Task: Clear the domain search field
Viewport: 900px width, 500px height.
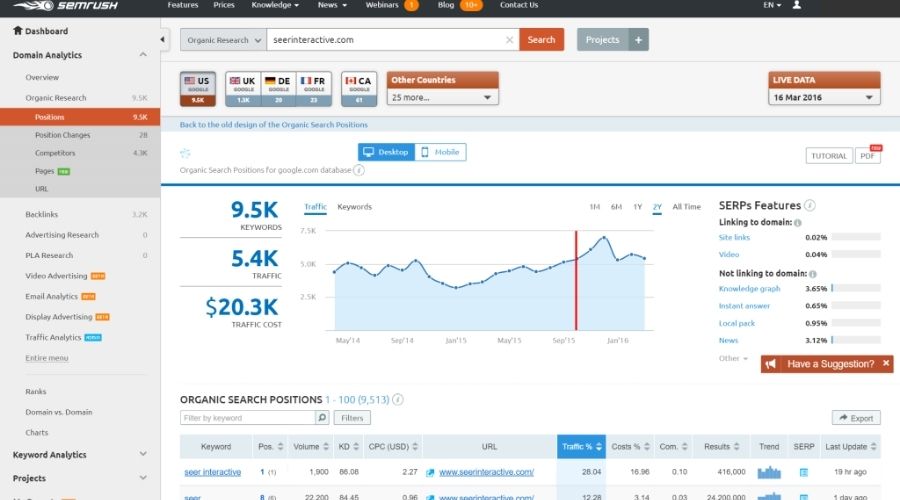Action: (x=509, y=40)
